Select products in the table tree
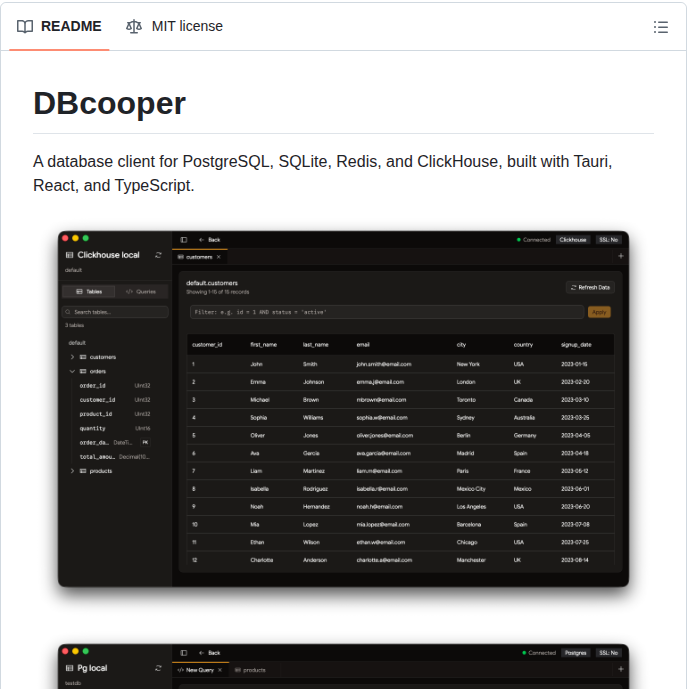Viewport: 687px width, 689px height. [101, 471]
